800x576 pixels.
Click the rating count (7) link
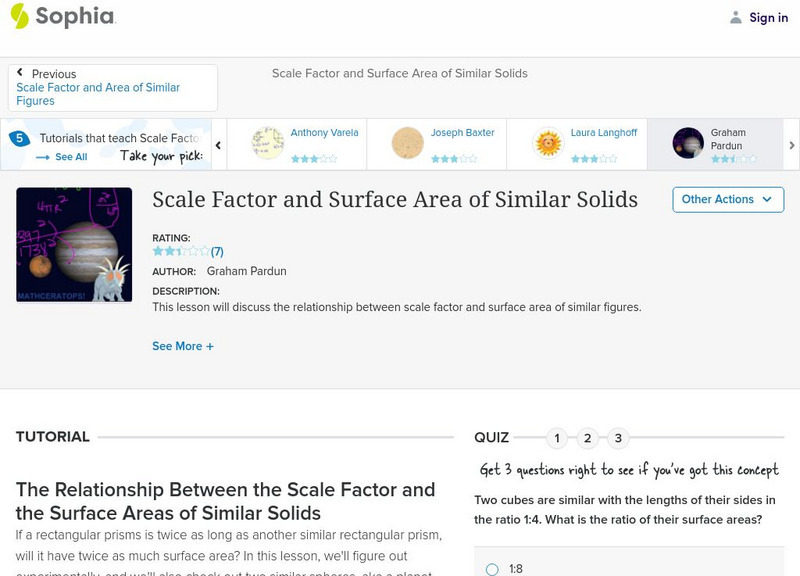(x=217, y=252)
